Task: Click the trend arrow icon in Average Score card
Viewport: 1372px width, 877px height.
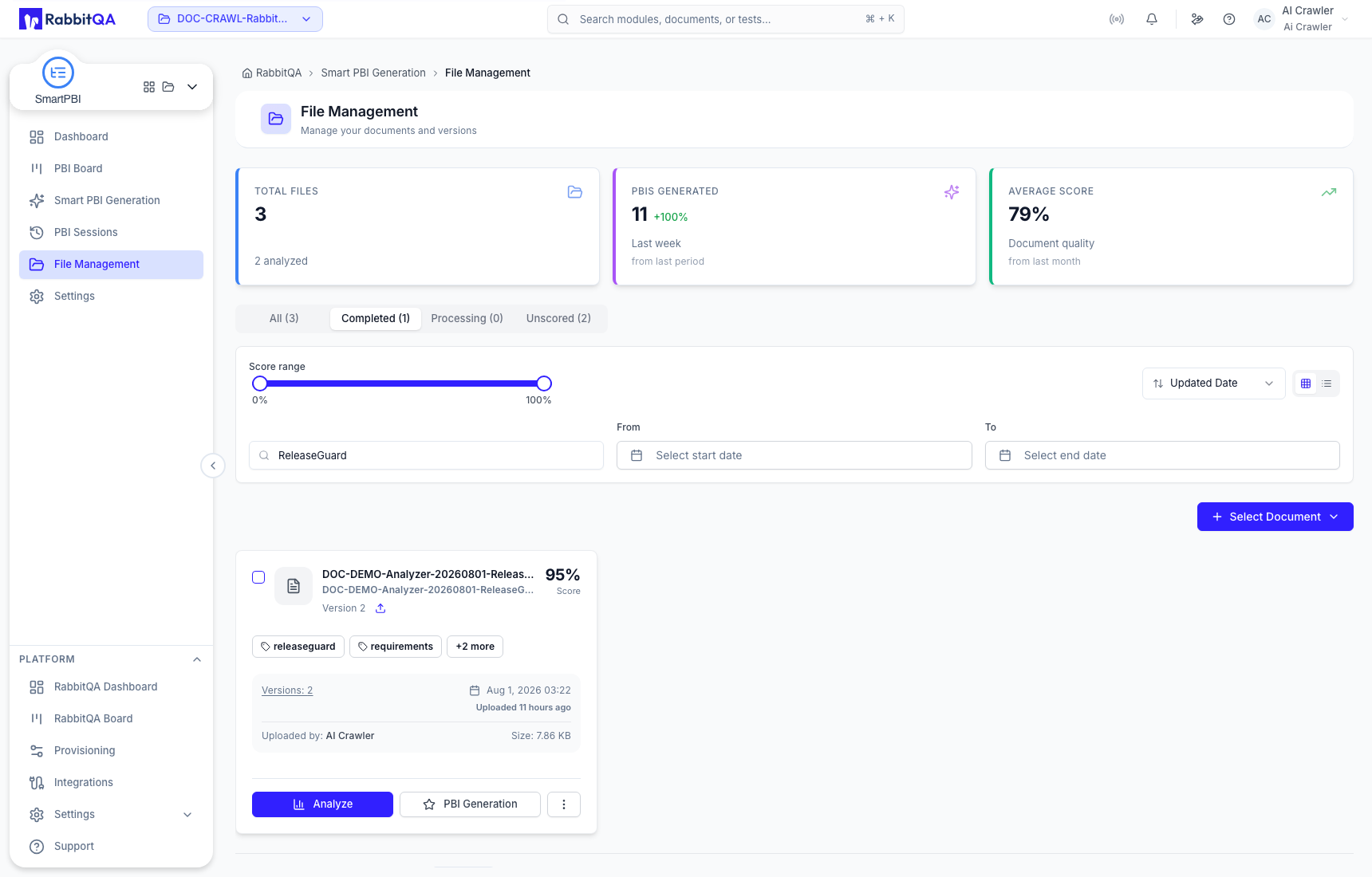Action: point(1329,192)
